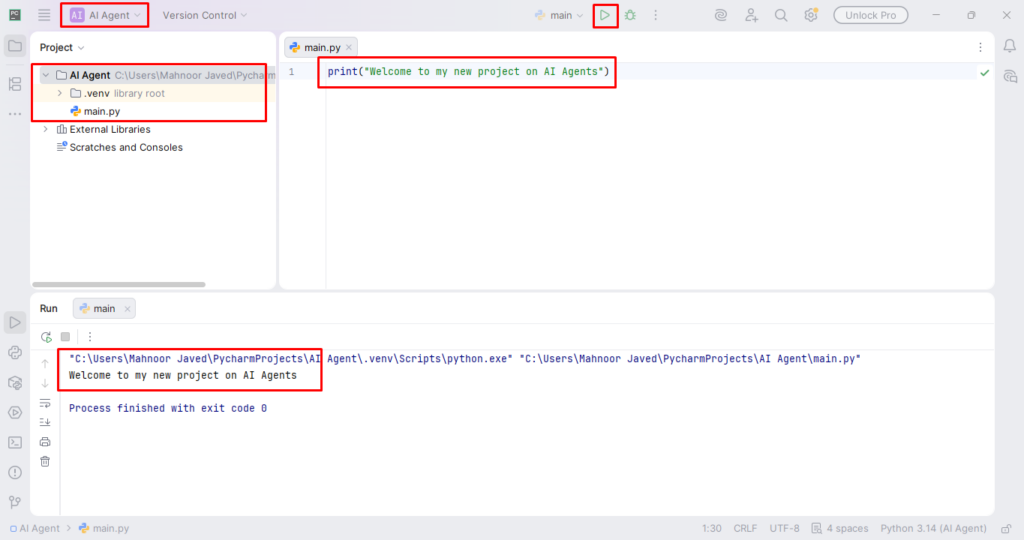Click the PyCharm logo icon
This screenshot has width=1024, height=540.
14,15
